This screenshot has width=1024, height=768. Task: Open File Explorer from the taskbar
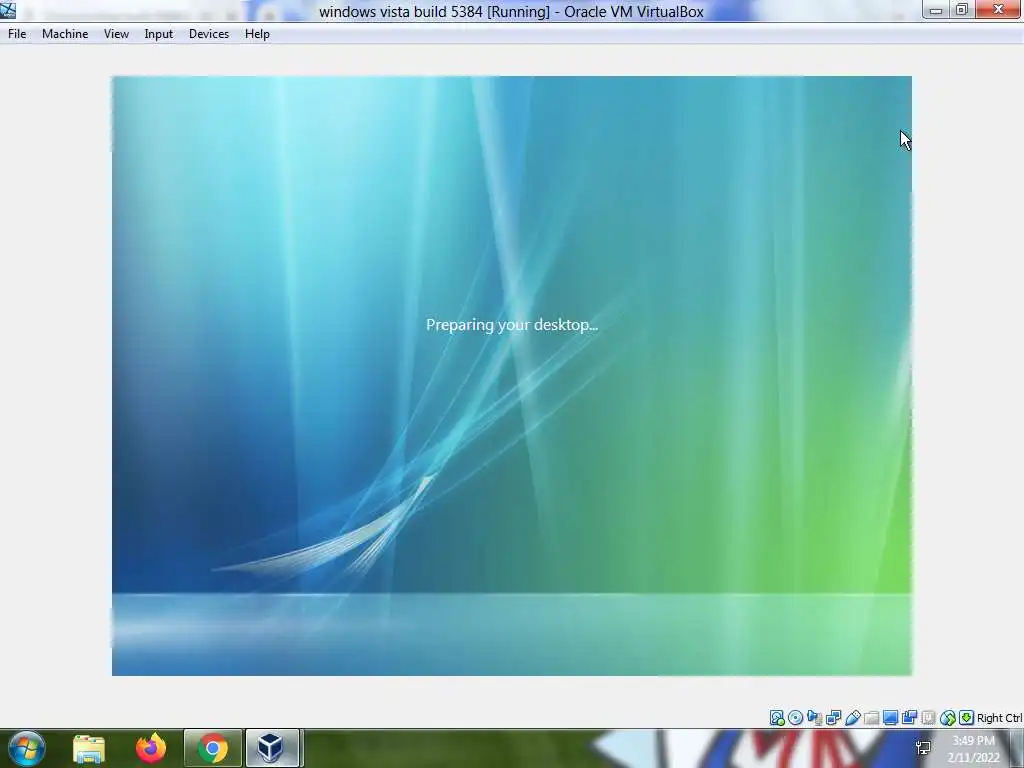[89, 748]
